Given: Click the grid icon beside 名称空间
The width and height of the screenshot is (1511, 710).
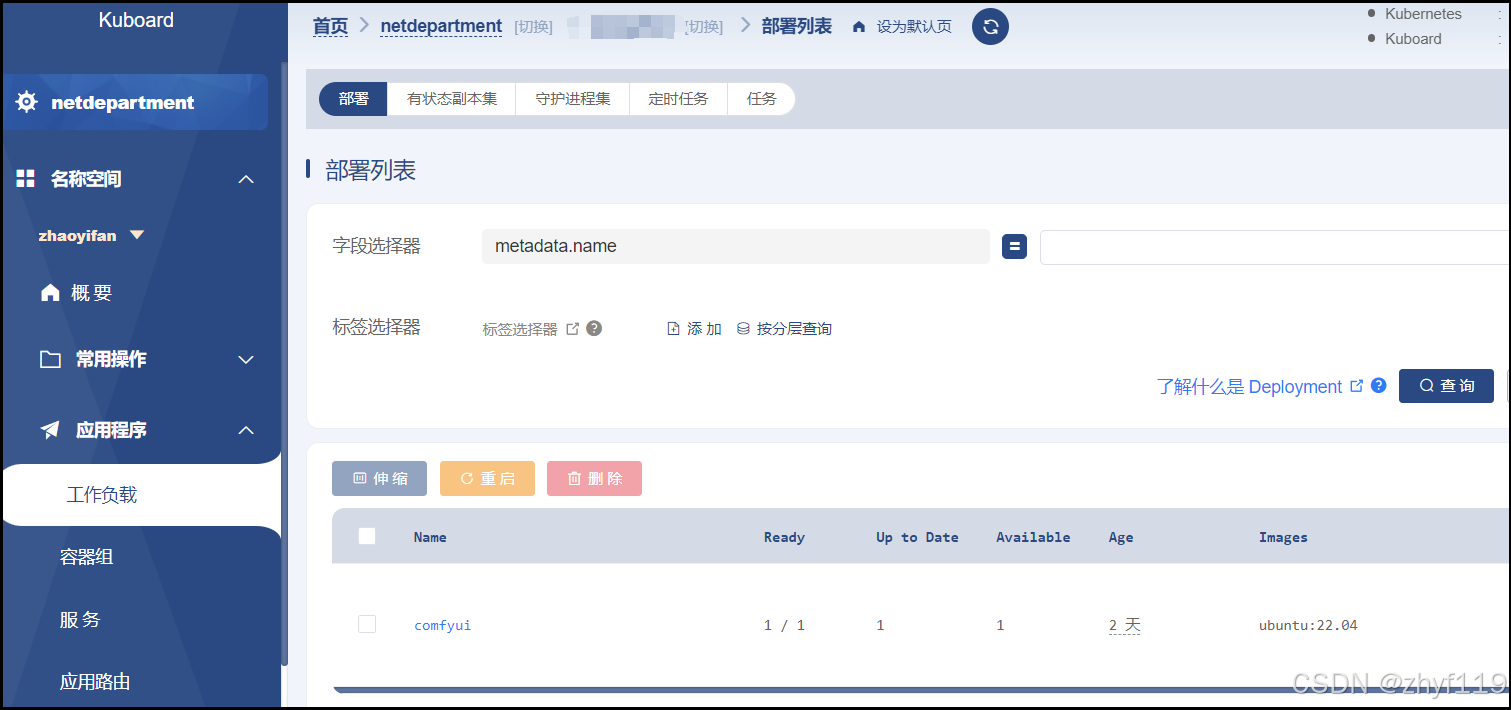Looking at the screenshot, I should (26, 179).
